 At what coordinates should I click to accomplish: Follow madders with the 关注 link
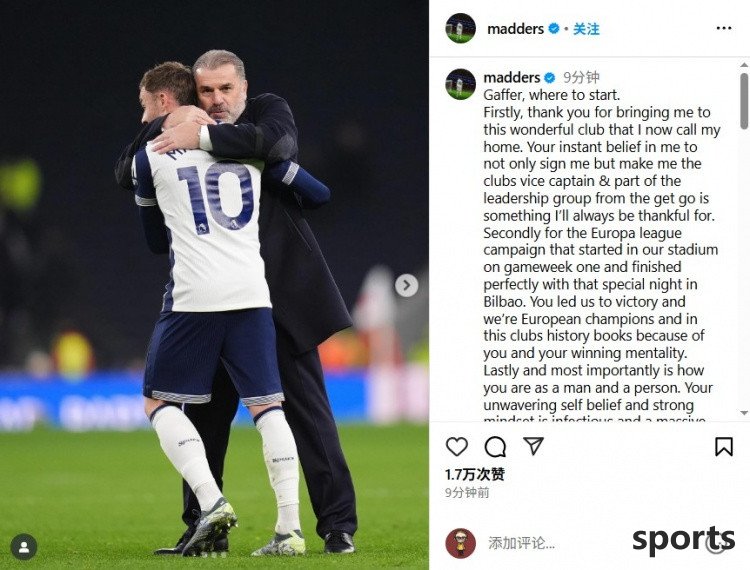coord(586,29)
